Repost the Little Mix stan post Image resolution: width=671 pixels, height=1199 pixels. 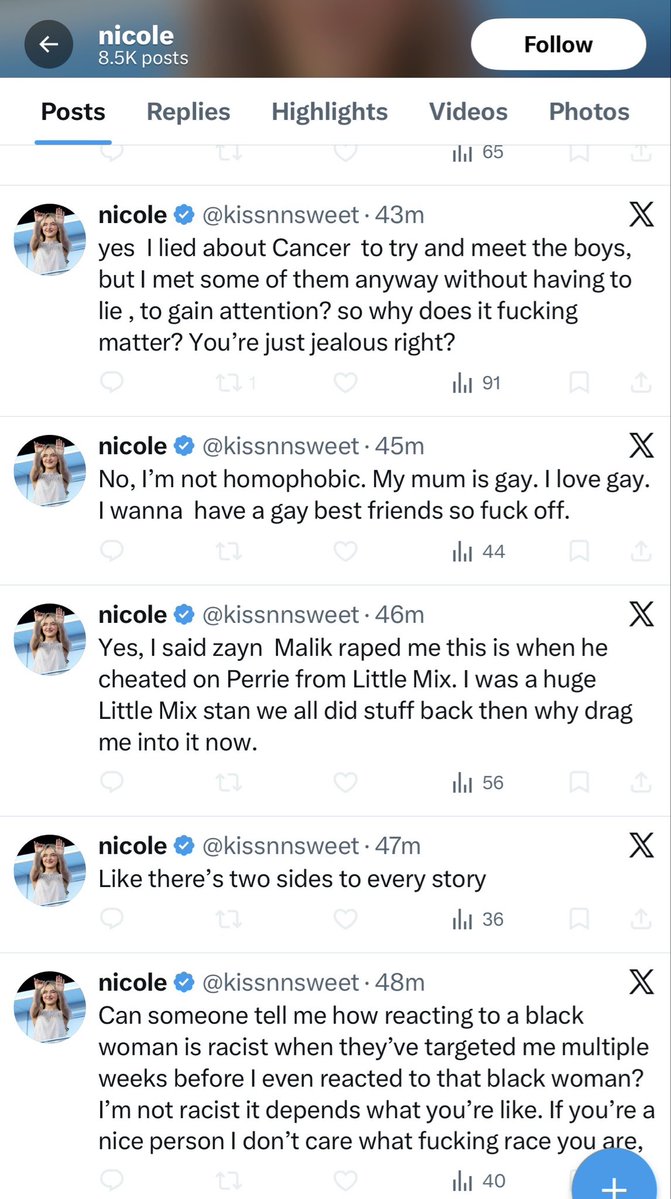(x=229, y=782)
